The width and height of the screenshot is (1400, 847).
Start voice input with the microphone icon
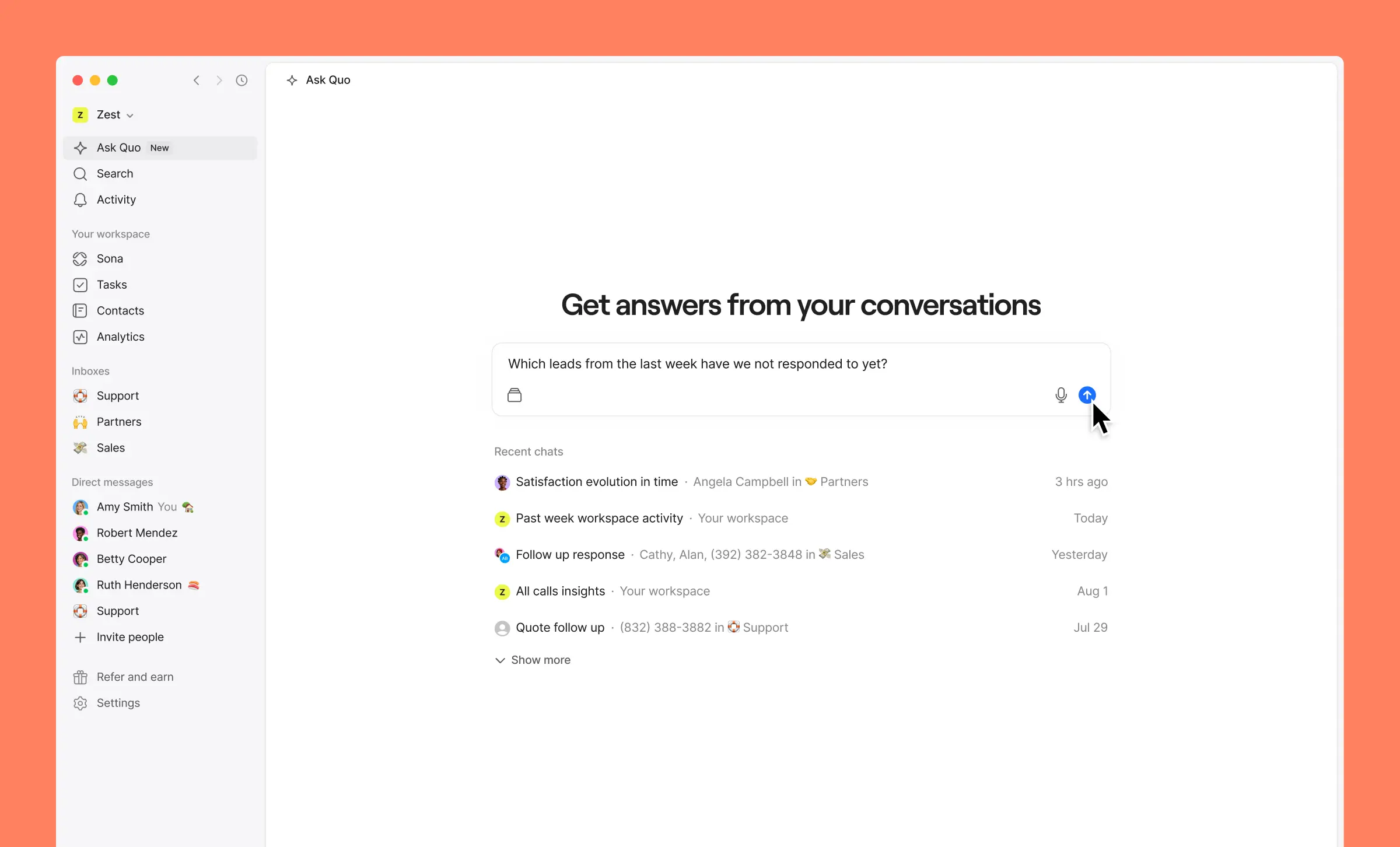click(1061, 395)
